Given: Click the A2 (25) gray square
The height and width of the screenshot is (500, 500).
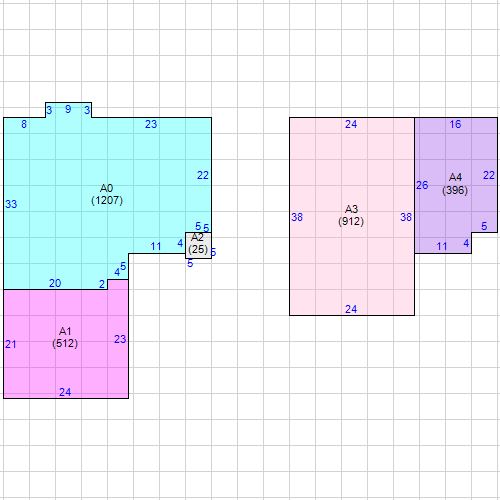Looking at the screenshot, I should 198,245.
